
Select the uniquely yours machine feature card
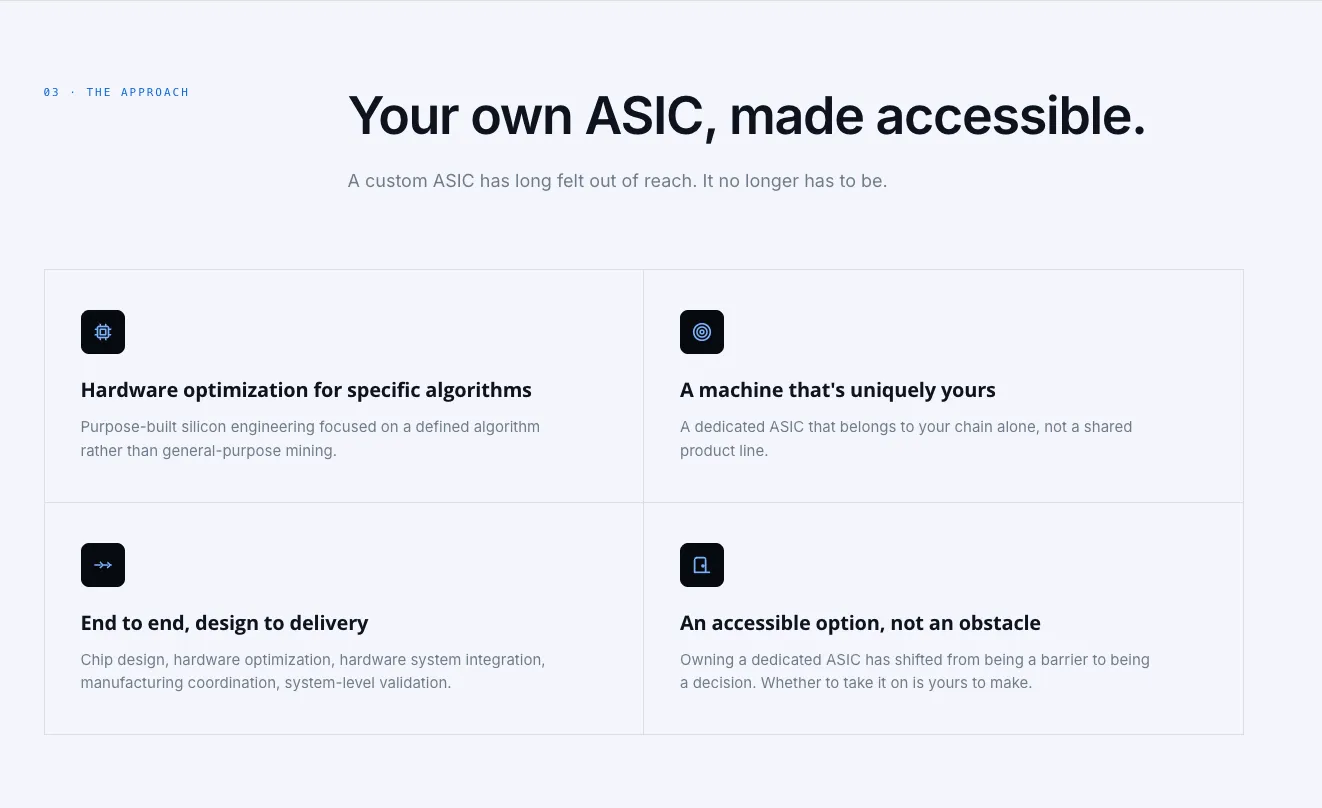pyautogui.click(x=943, y=386)
